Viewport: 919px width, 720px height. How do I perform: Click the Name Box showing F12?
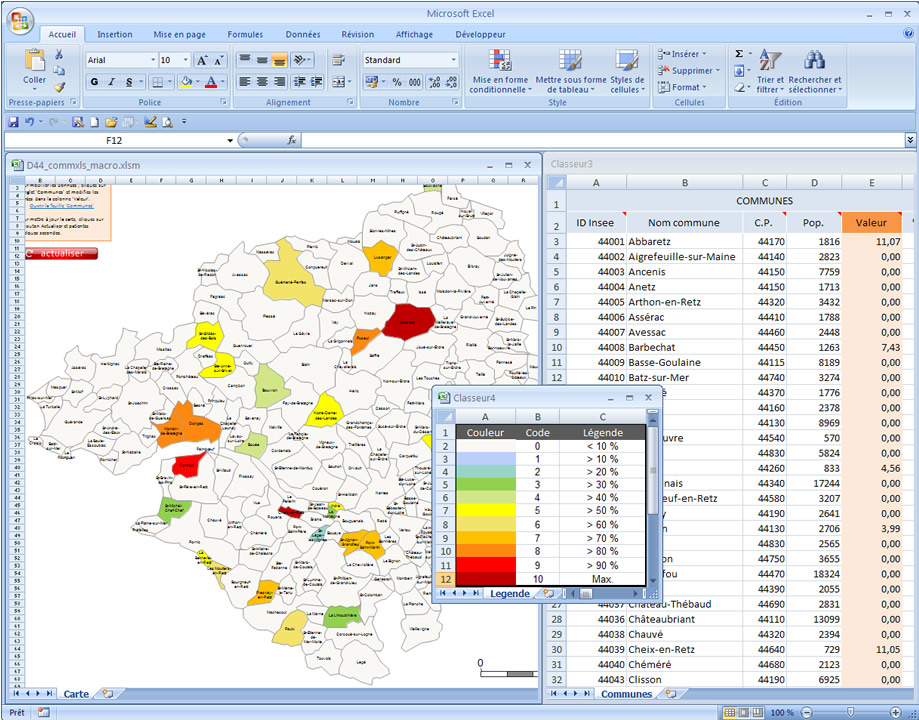(x=114, y=140)
